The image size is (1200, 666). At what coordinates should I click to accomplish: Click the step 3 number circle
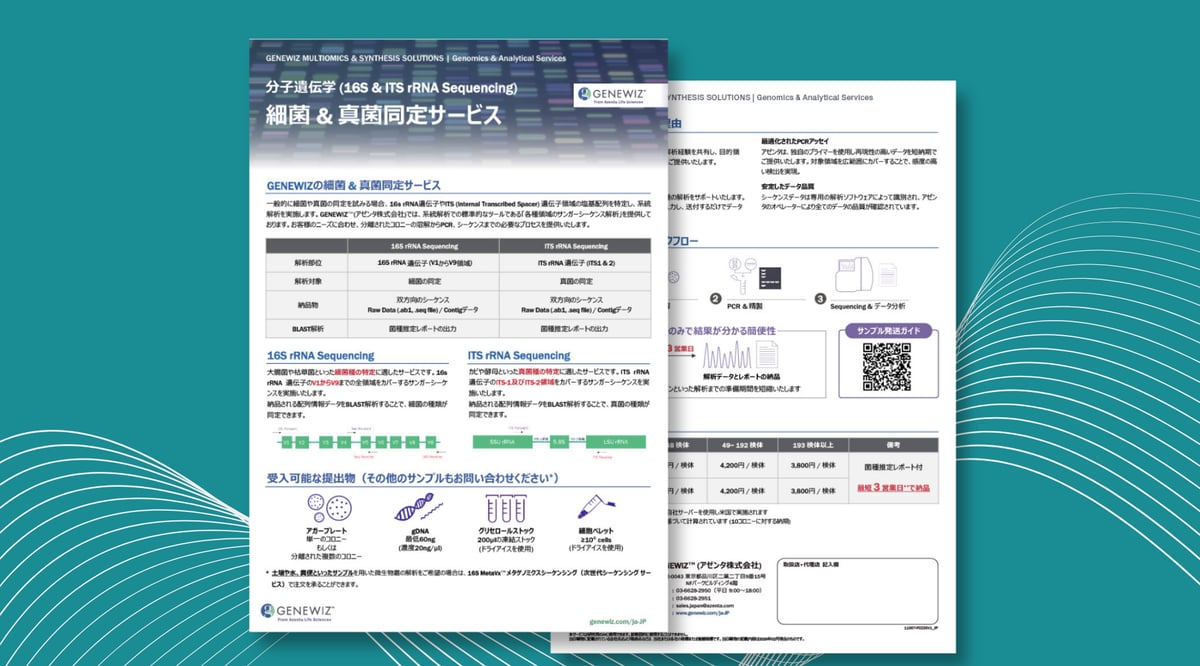820,298
